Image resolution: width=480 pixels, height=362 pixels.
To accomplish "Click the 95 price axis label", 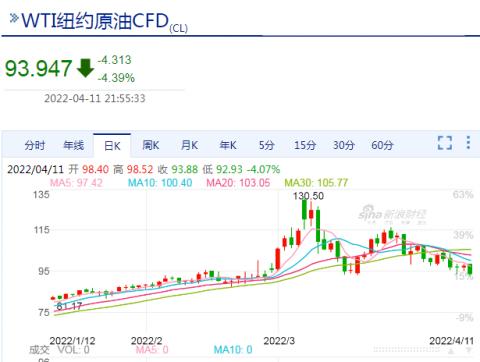I will tap(44, 271).
